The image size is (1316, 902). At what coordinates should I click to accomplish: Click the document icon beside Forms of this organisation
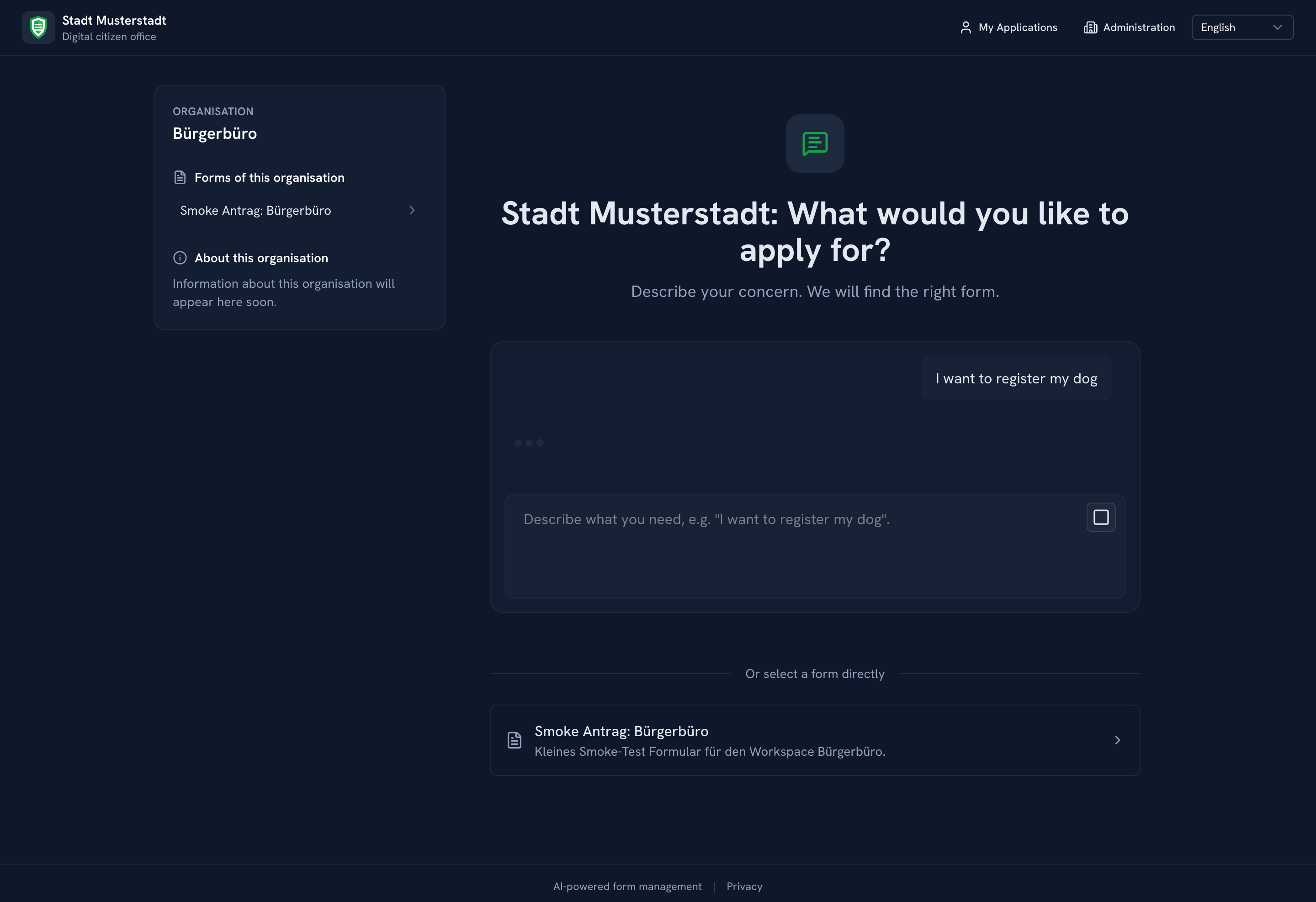[180, 177]
